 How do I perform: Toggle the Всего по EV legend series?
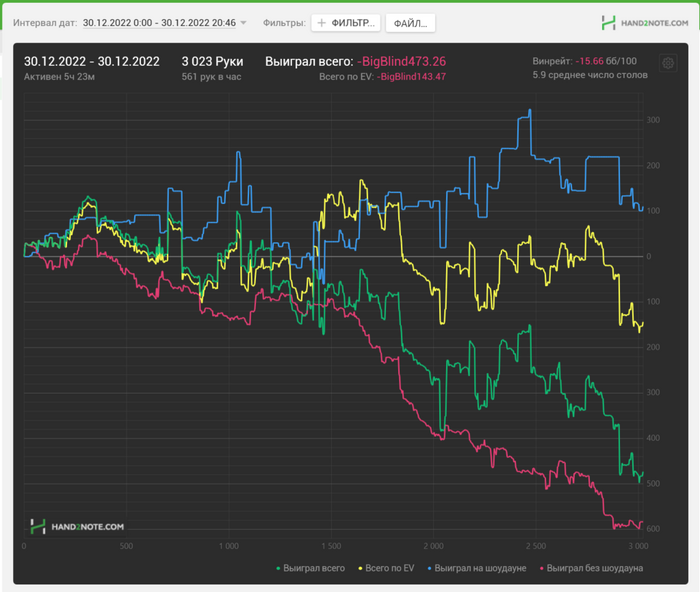pos(386,568)
